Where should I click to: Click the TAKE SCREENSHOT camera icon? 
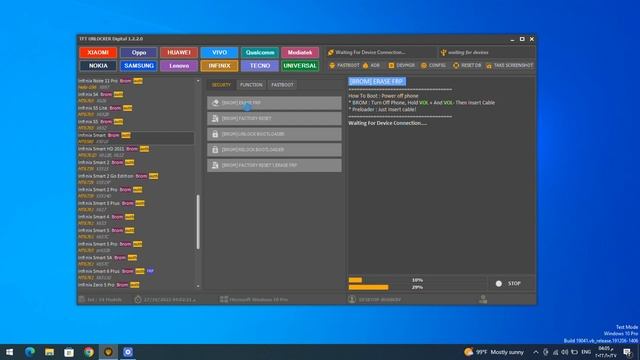point(489,65)
